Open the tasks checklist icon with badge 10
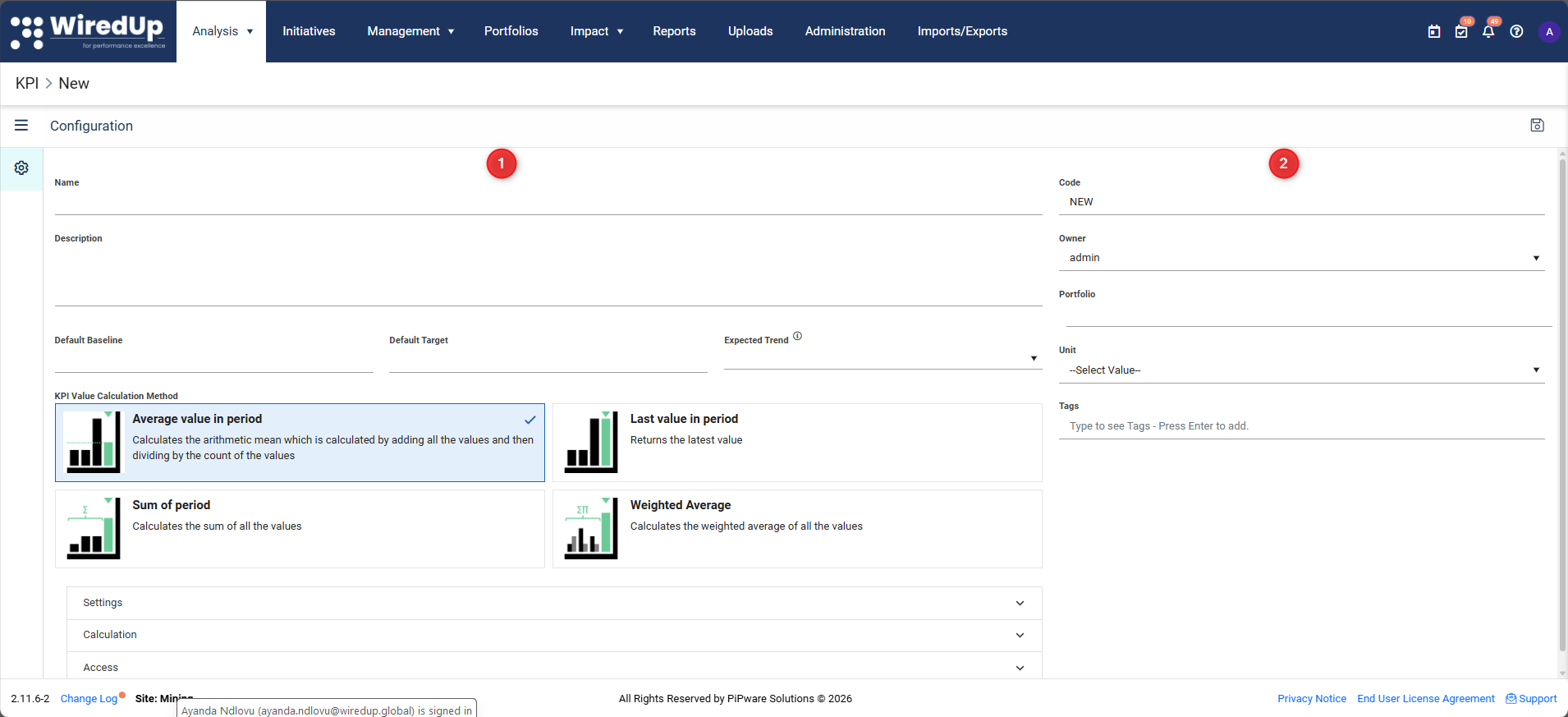The width and height of the screenshot is (1568, 717). click(1461, 31)
